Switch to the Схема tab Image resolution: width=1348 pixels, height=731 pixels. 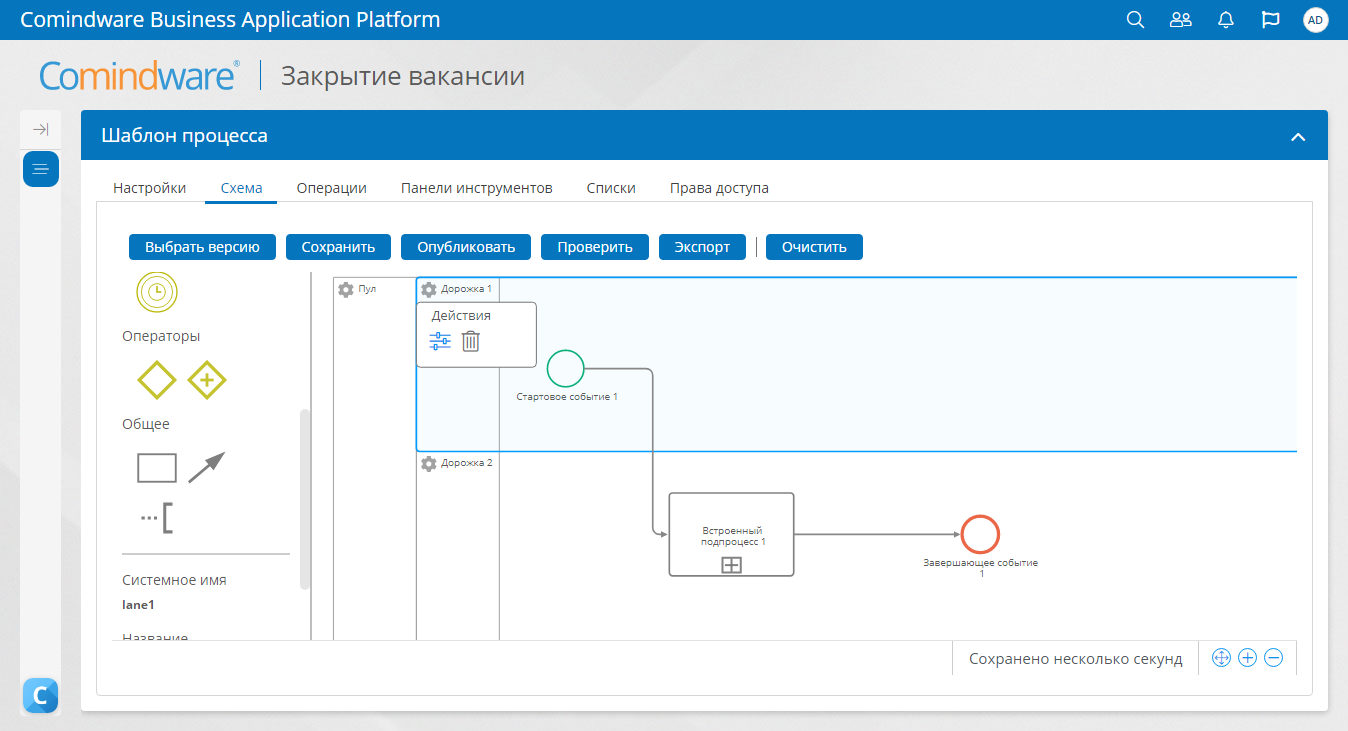pyautogui.click(x=241, y=188)
